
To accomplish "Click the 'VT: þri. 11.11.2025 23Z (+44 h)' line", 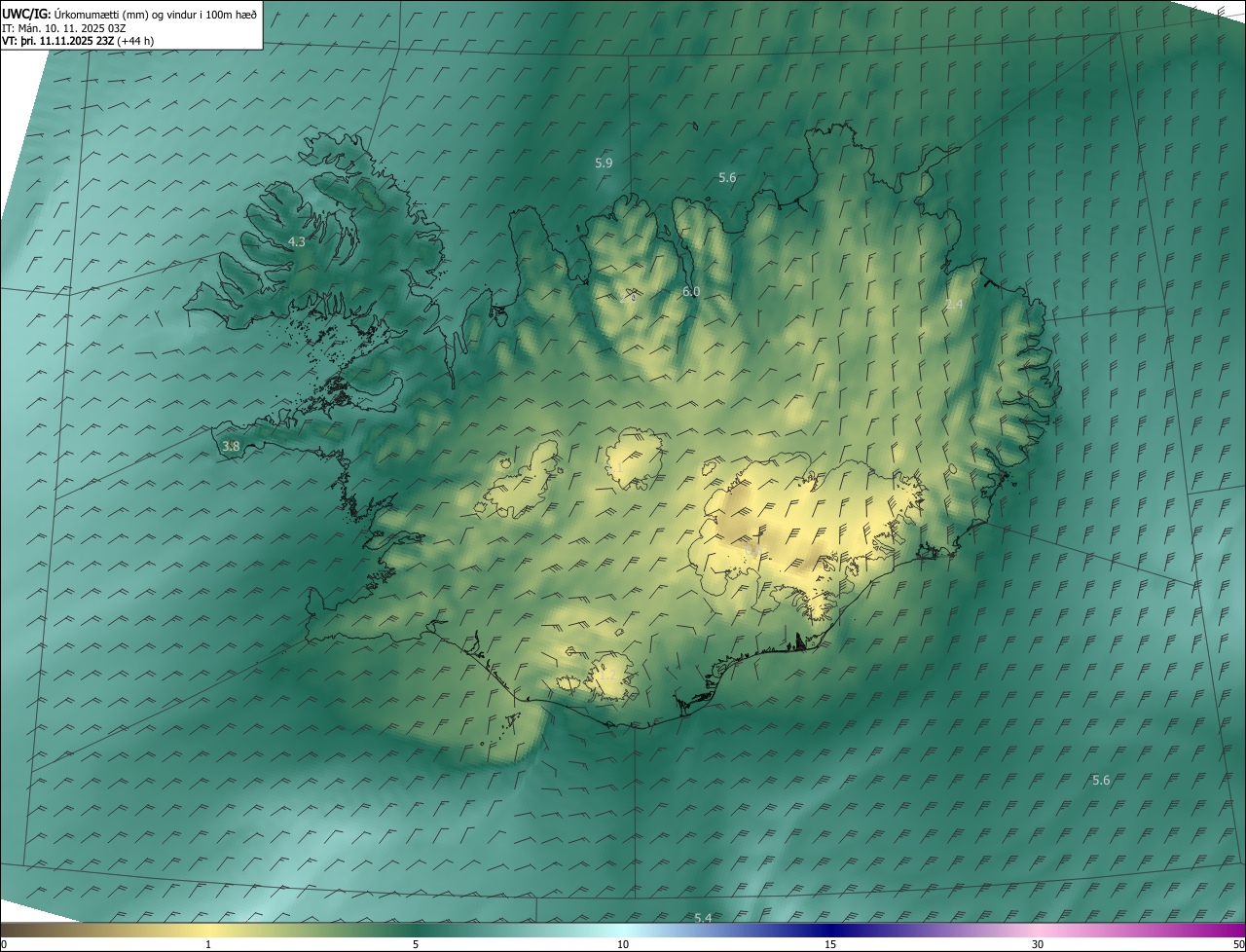I will [x=78, y=41].
